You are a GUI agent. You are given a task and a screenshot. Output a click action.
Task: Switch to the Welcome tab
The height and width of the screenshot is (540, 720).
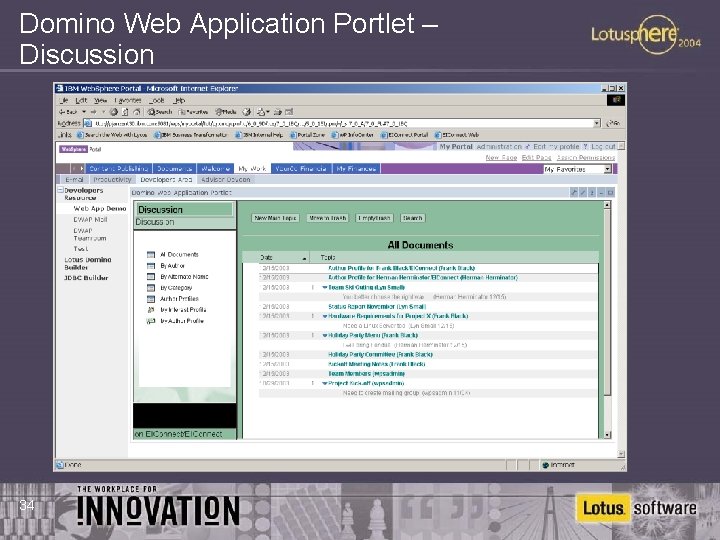pyautogui.click(x=215, y=169)
